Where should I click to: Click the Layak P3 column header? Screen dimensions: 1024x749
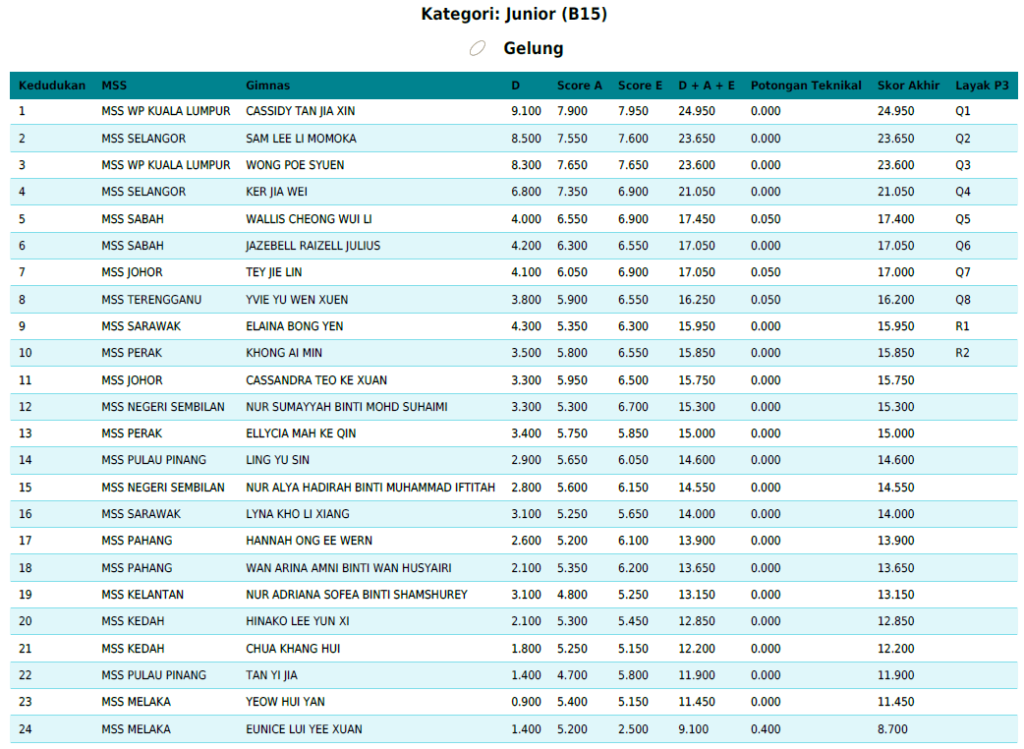pos(982,86)
